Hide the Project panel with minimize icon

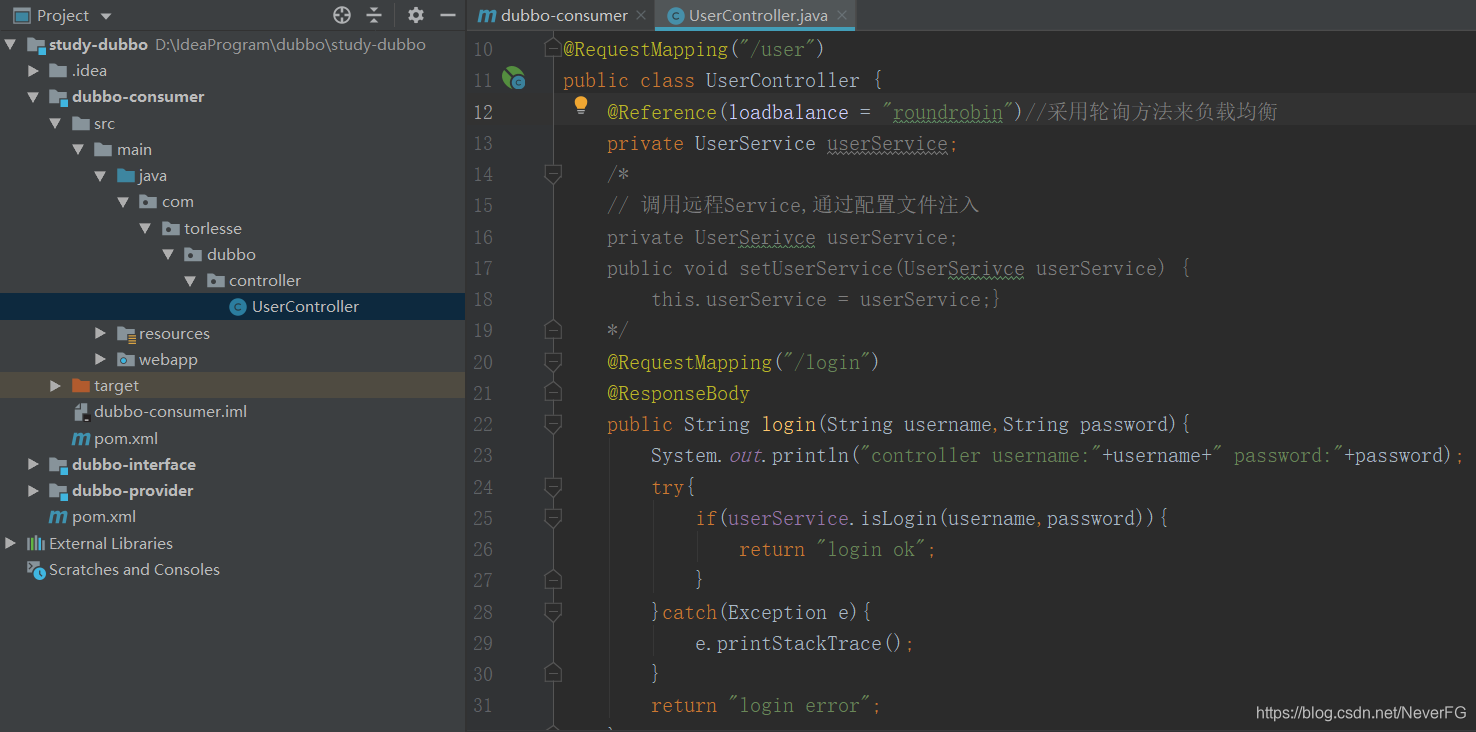coord(448,15)
